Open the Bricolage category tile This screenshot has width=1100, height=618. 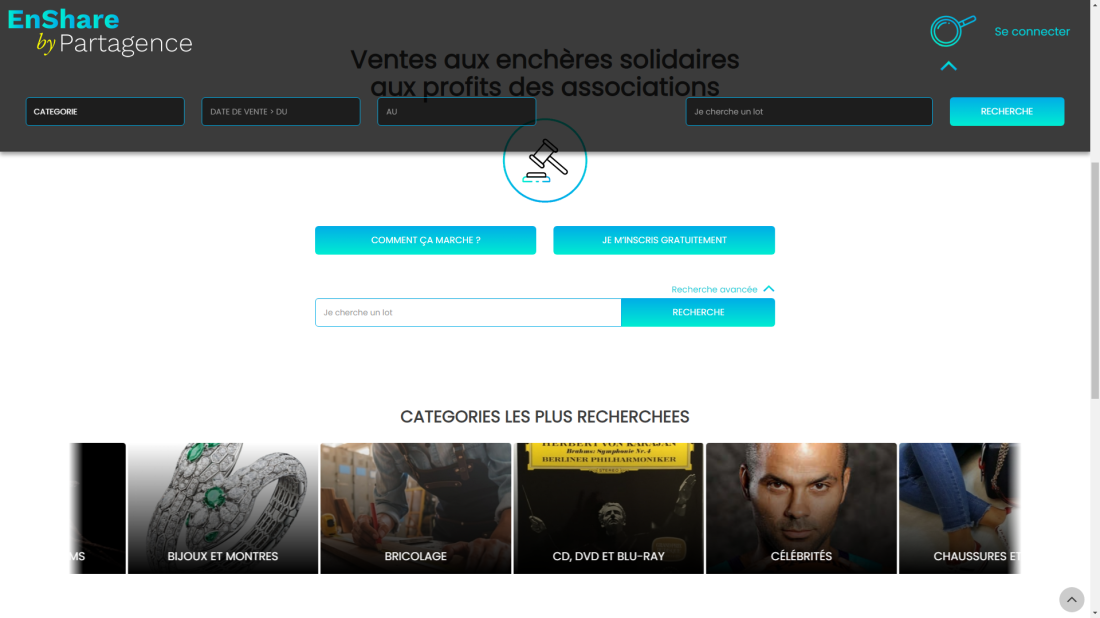click(x=415, y=508)
